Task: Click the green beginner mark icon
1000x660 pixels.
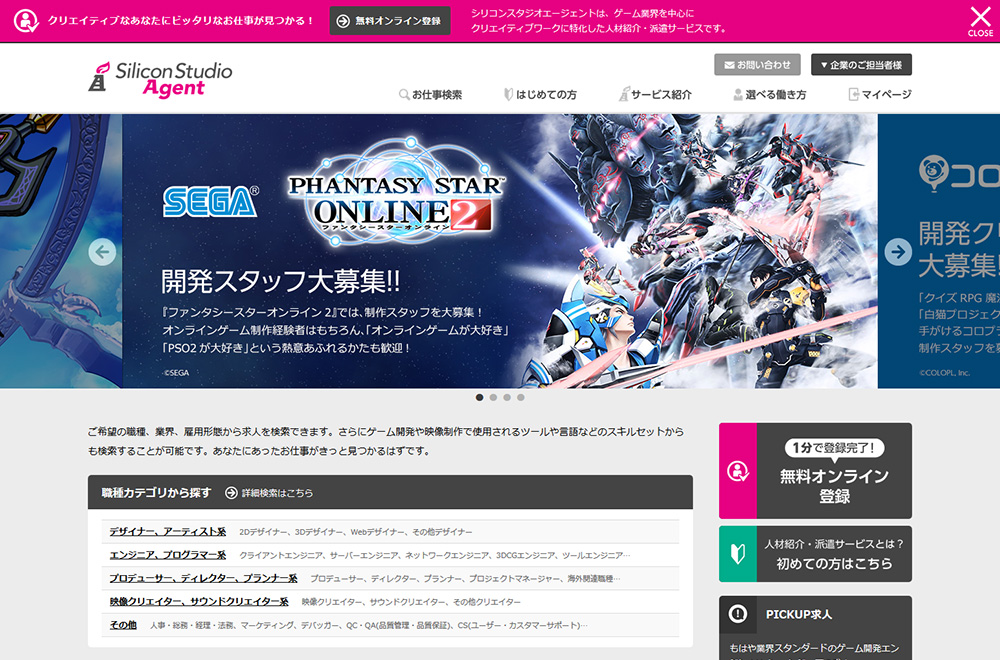Action: (x=738, y=554)
